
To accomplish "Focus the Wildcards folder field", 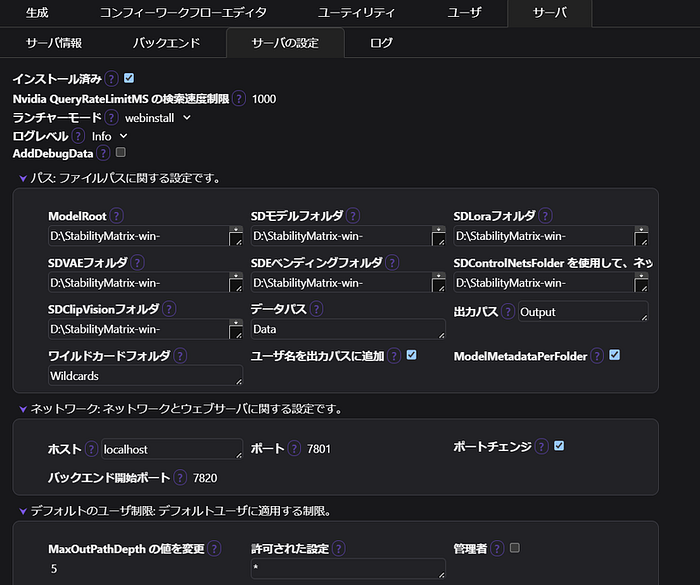I will point(146,376).
